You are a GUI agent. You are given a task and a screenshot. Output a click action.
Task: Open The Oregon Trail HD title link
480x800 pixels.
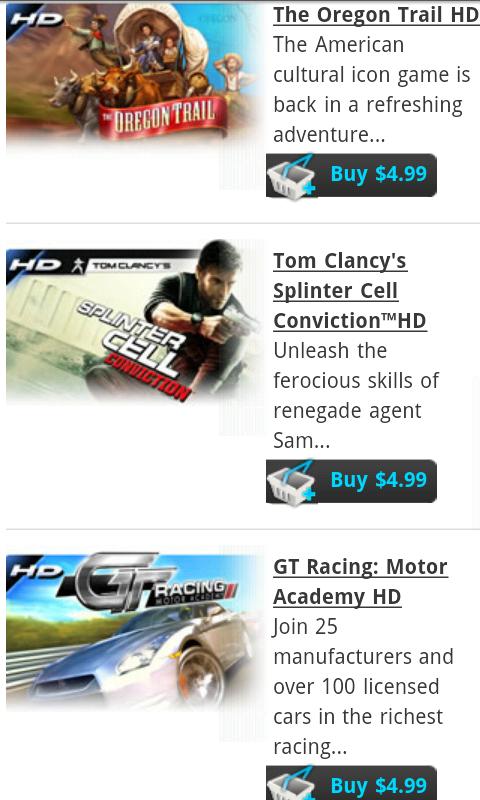(x=376, y=15)
